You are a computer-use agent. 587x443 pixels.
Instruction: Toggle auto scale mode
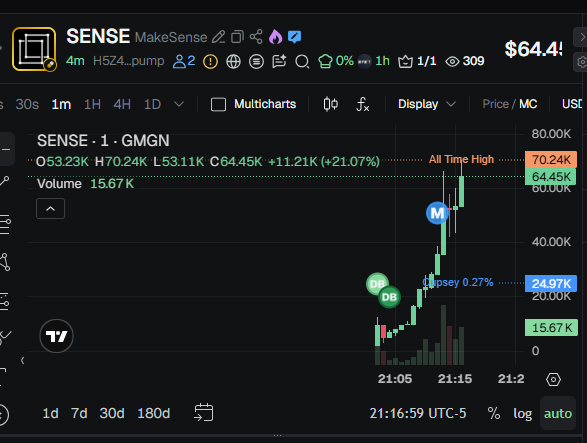coord(558,413)
